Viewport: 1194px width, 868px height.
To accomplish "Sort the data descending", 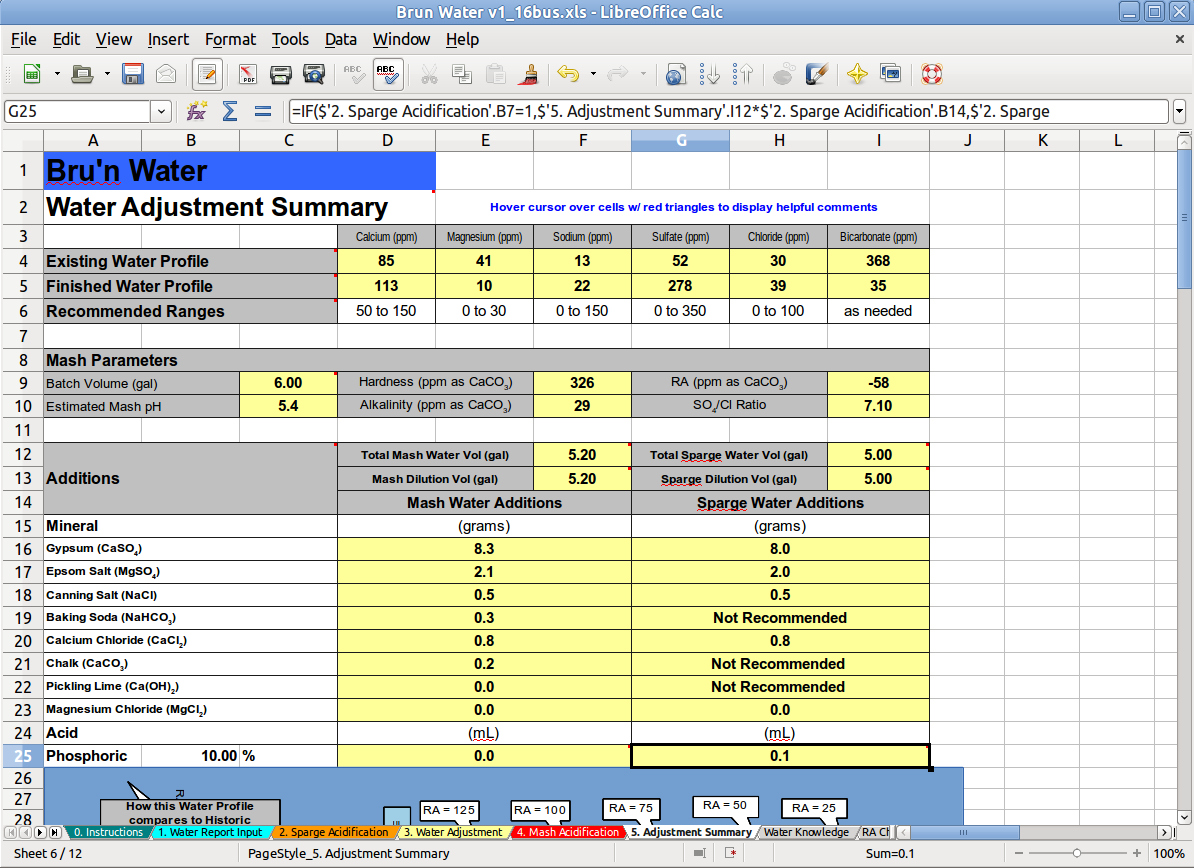I will tap(742, 74).
